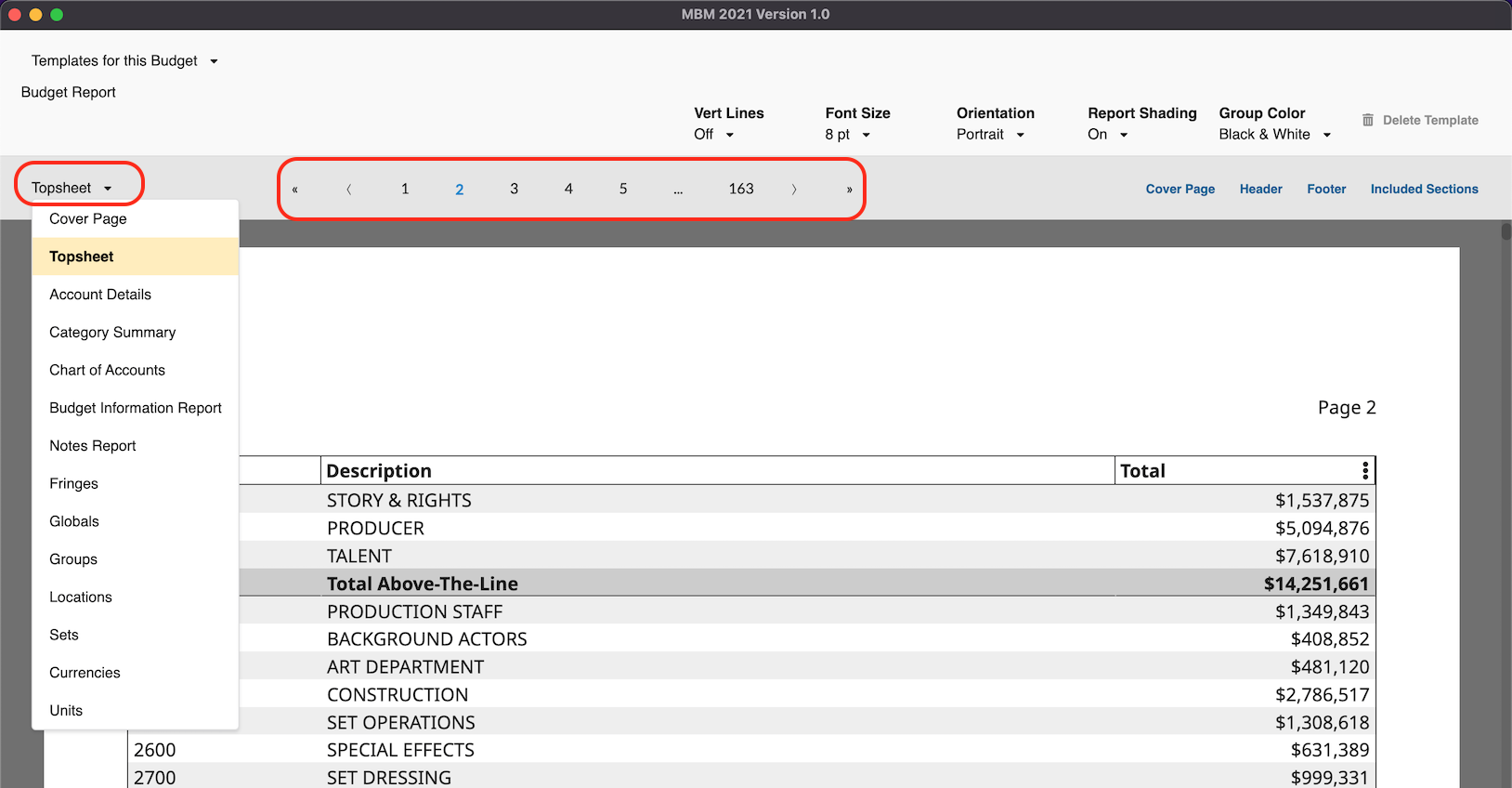Click the Footer link
The image size is (1512, 788).
pos(1326,190)
